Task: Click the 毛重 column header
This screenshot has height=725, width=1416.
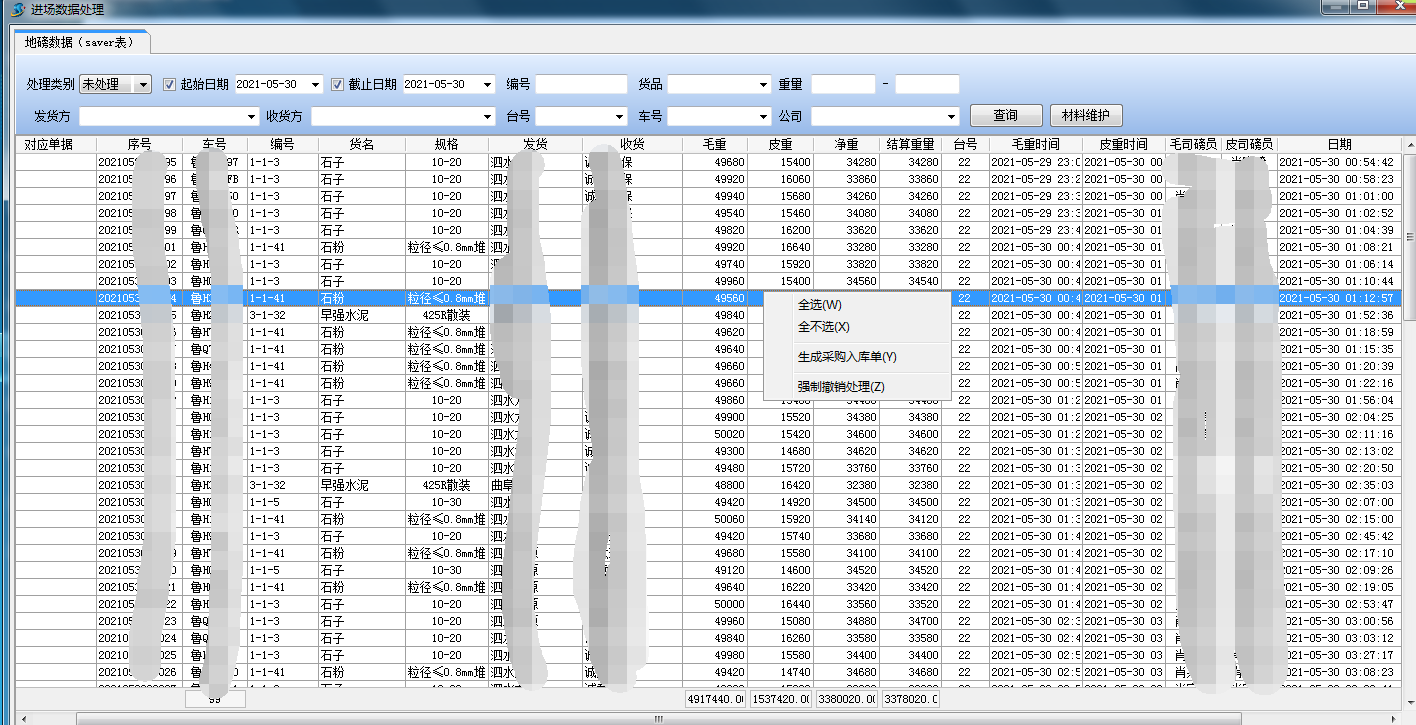Action: click(712, 145)
